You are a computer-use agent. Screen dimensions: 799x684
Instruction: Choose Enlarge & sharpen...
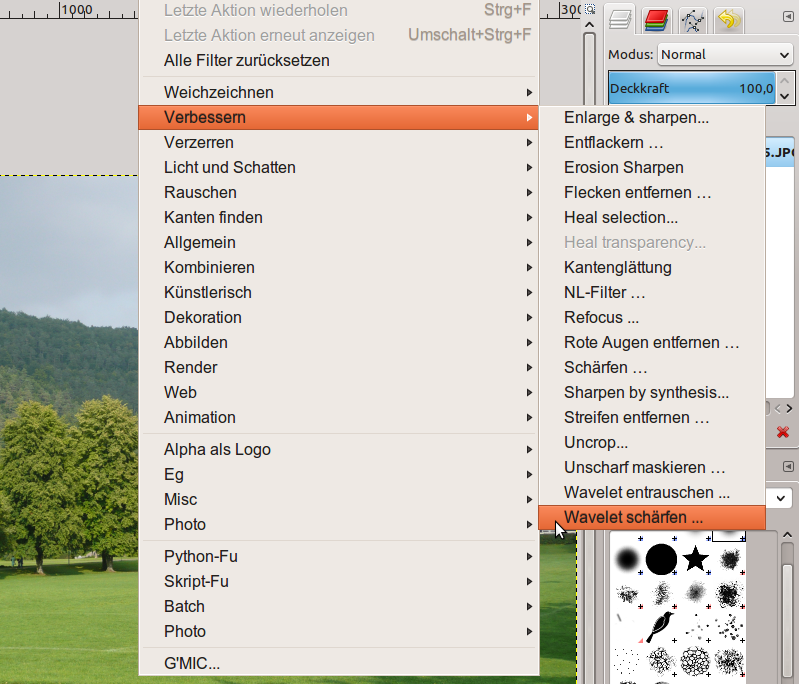click(652, 118)
